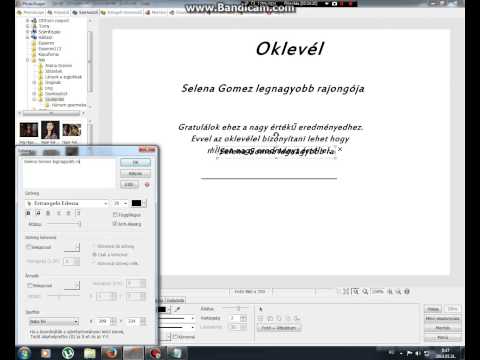Click the align-left icon in text dialog
Image resolution: width=480 pixels, height=360 pixels.
[58, 213]
